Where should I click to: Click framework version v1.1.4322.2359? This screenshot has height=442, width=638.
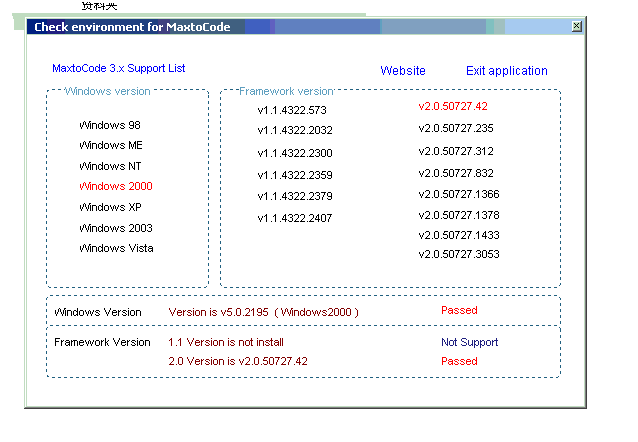pyautogui.click(x=295, y=175)
